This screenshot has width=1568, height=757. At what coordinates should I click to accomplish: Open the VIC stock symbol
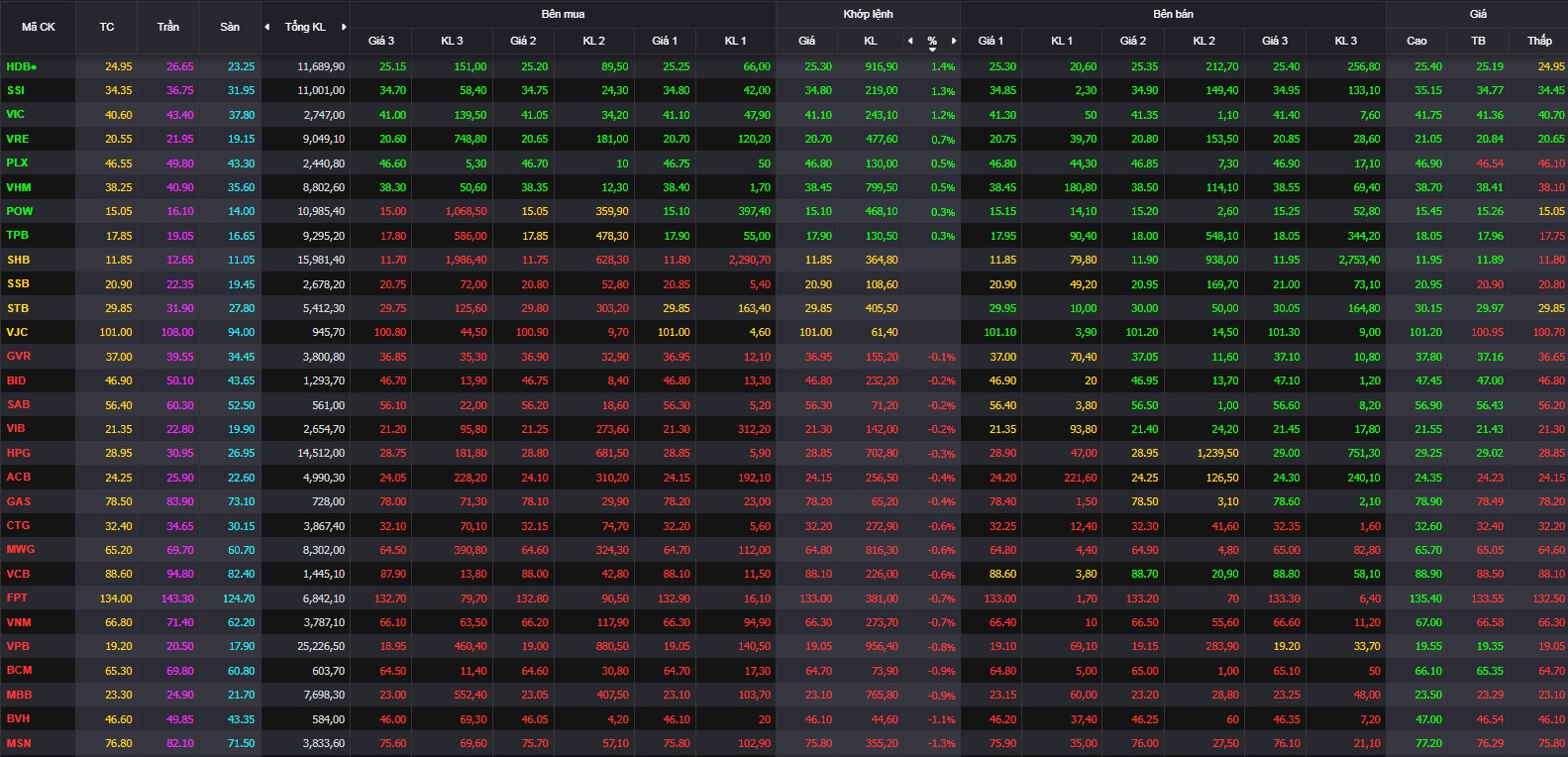(16, 114)
